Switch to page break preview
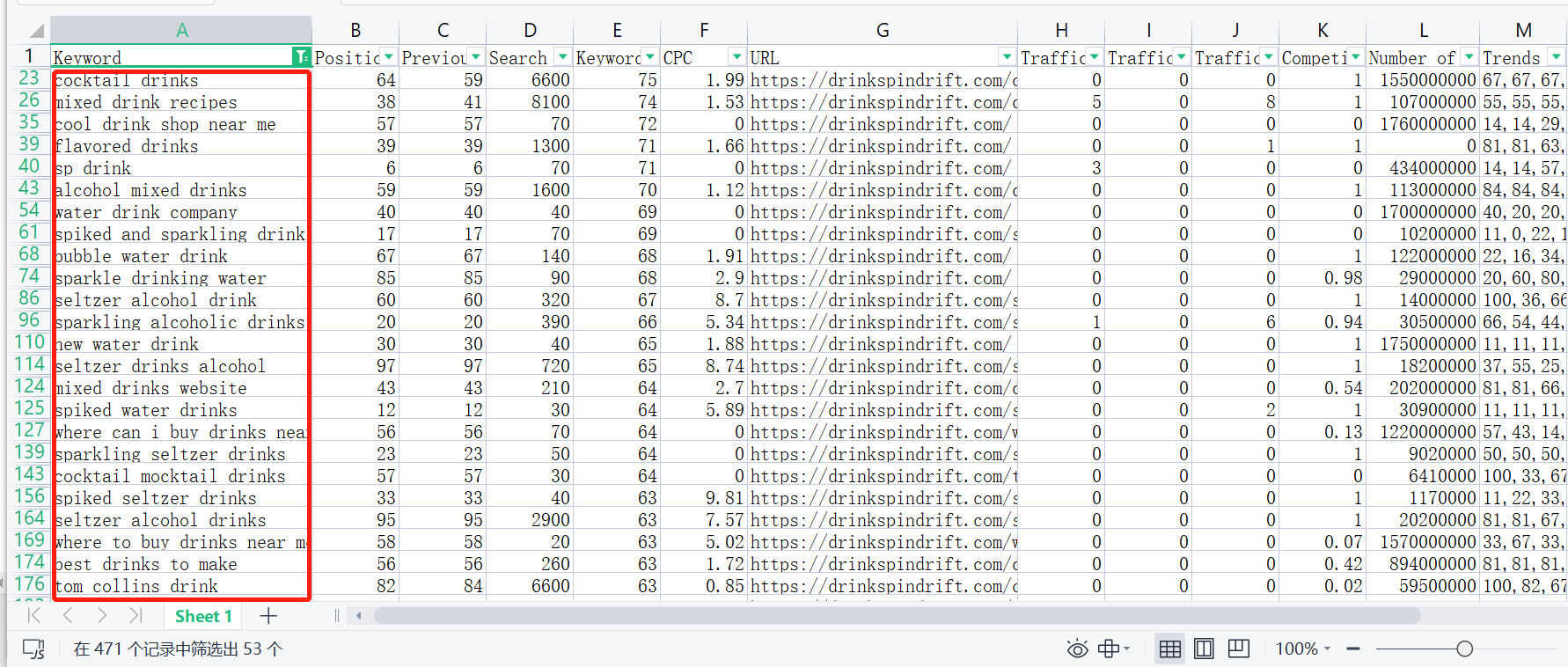This screenshot has width=1568, height=667. tap(1238, 649)
